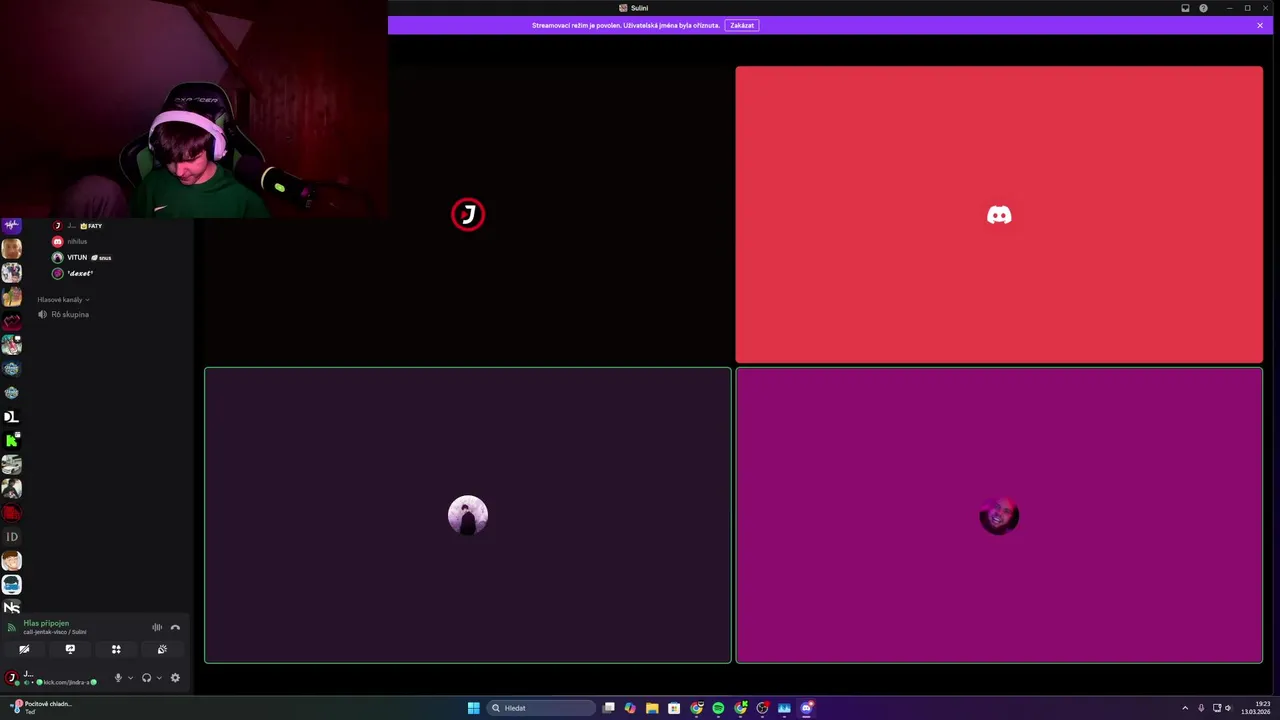Open clock showing 19:23
Viewport: 1280px width, 720px height.
click(x=1256, y=708)
